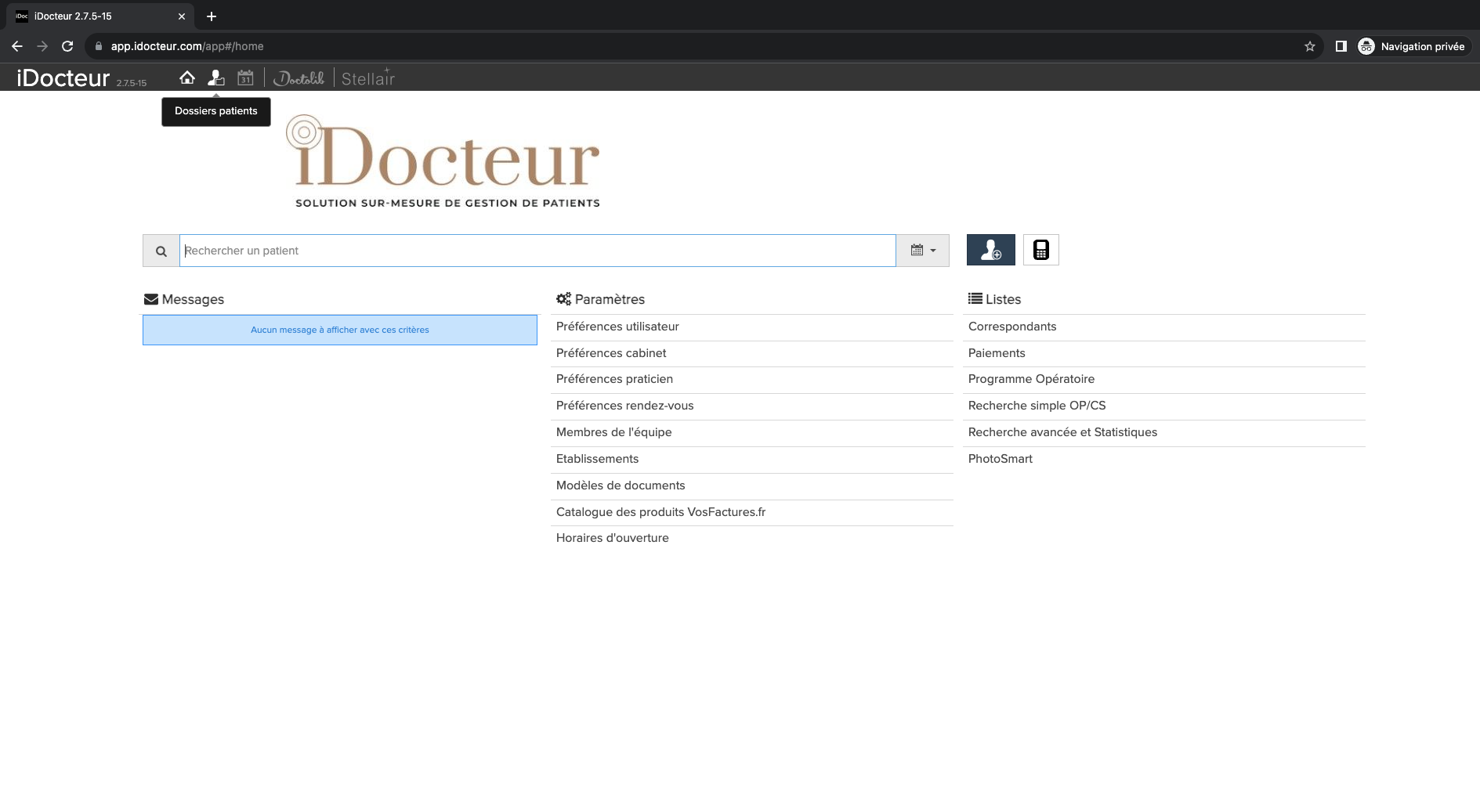The height and width of the screenshot is (812, 1480).
Task: Click the 'Aucun message à afficher' notice
Action: pos(340,330)
